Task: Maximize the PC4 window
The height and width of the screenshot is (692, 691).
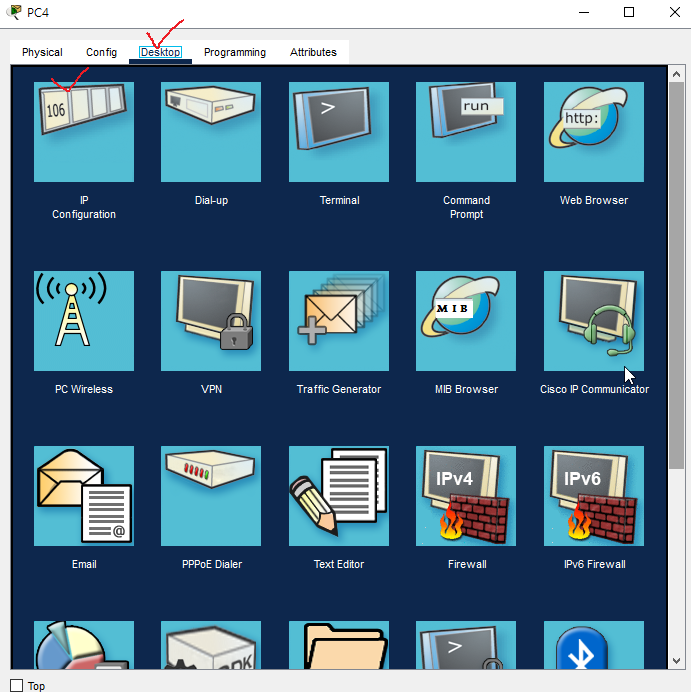Action: (629, 12)
